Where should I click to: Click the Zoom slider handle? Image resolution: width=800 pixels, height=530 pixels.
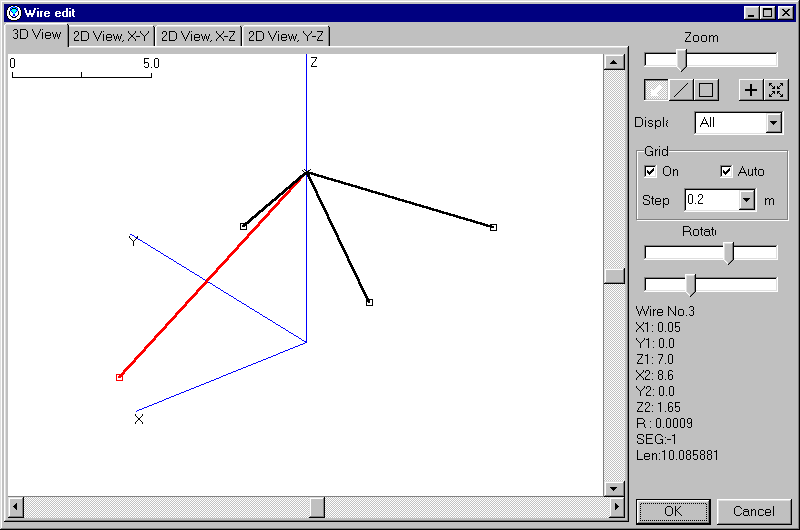click(682, 60)
